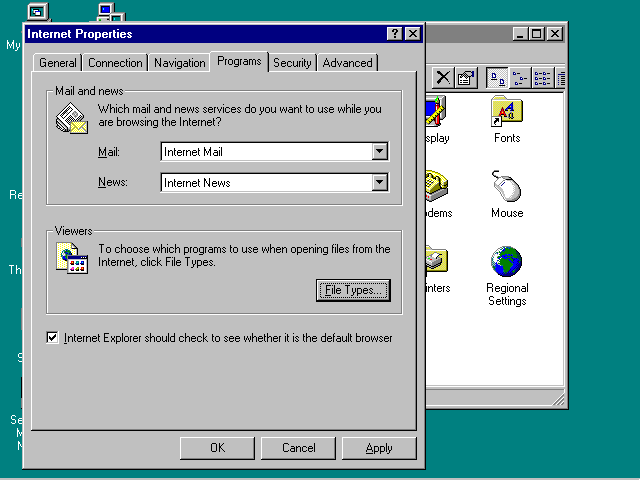This screenshot has width=640, height=480.
Task: Select List view in Control Panel toolbar
Action: coord(542,78)
